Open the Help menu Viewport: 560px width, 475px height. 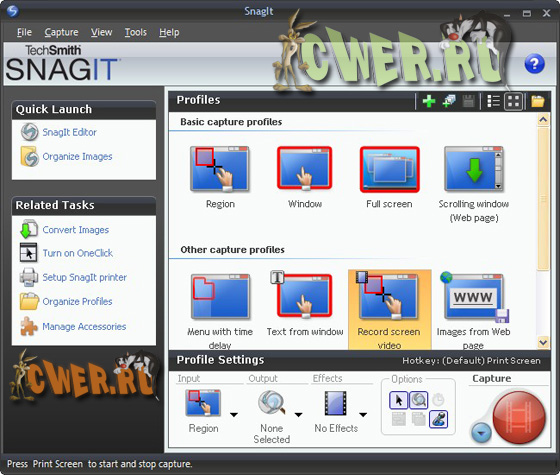click(169, 32)
